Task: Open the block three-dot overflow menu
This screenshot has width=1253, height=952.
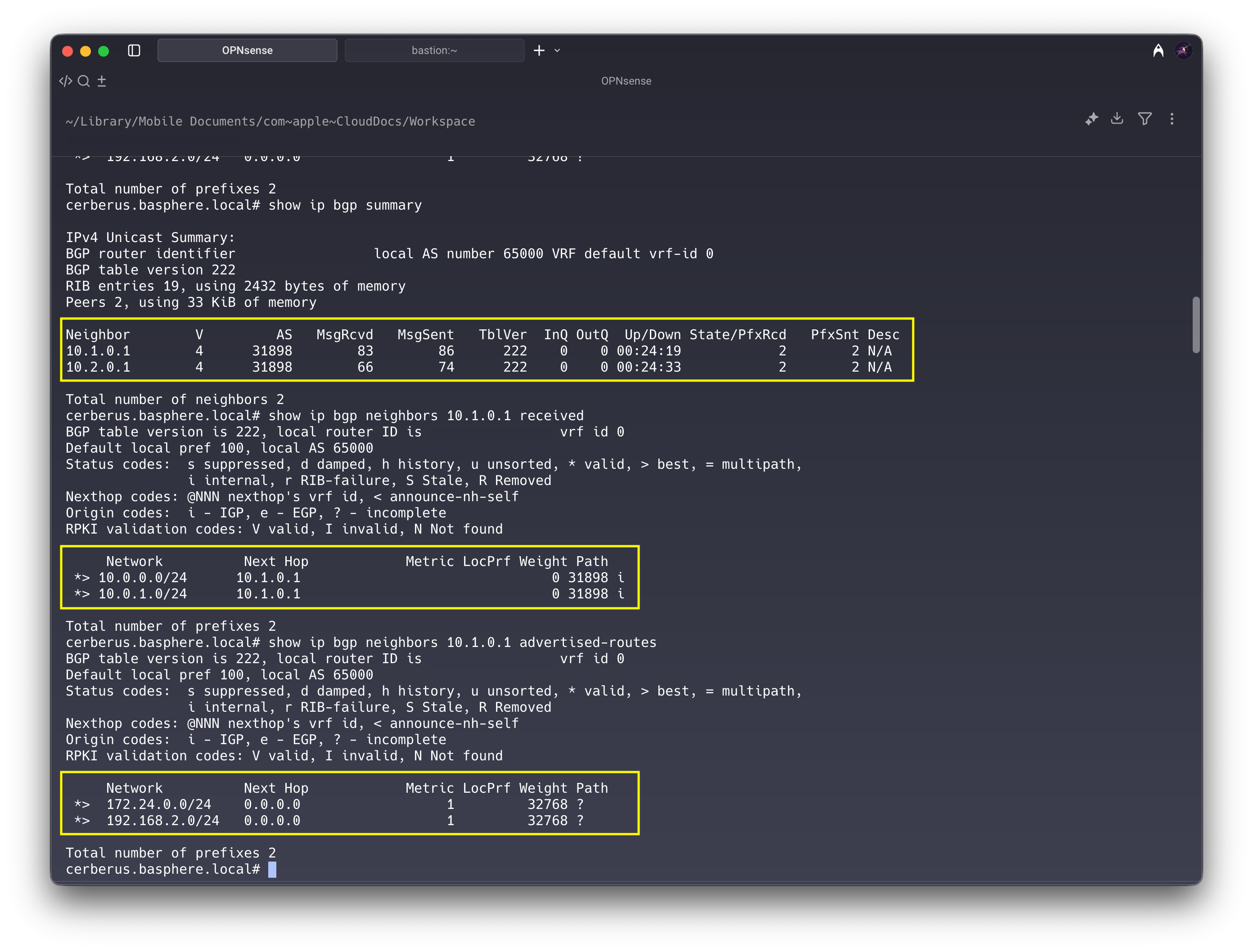Action: (x=1172, y=119)
